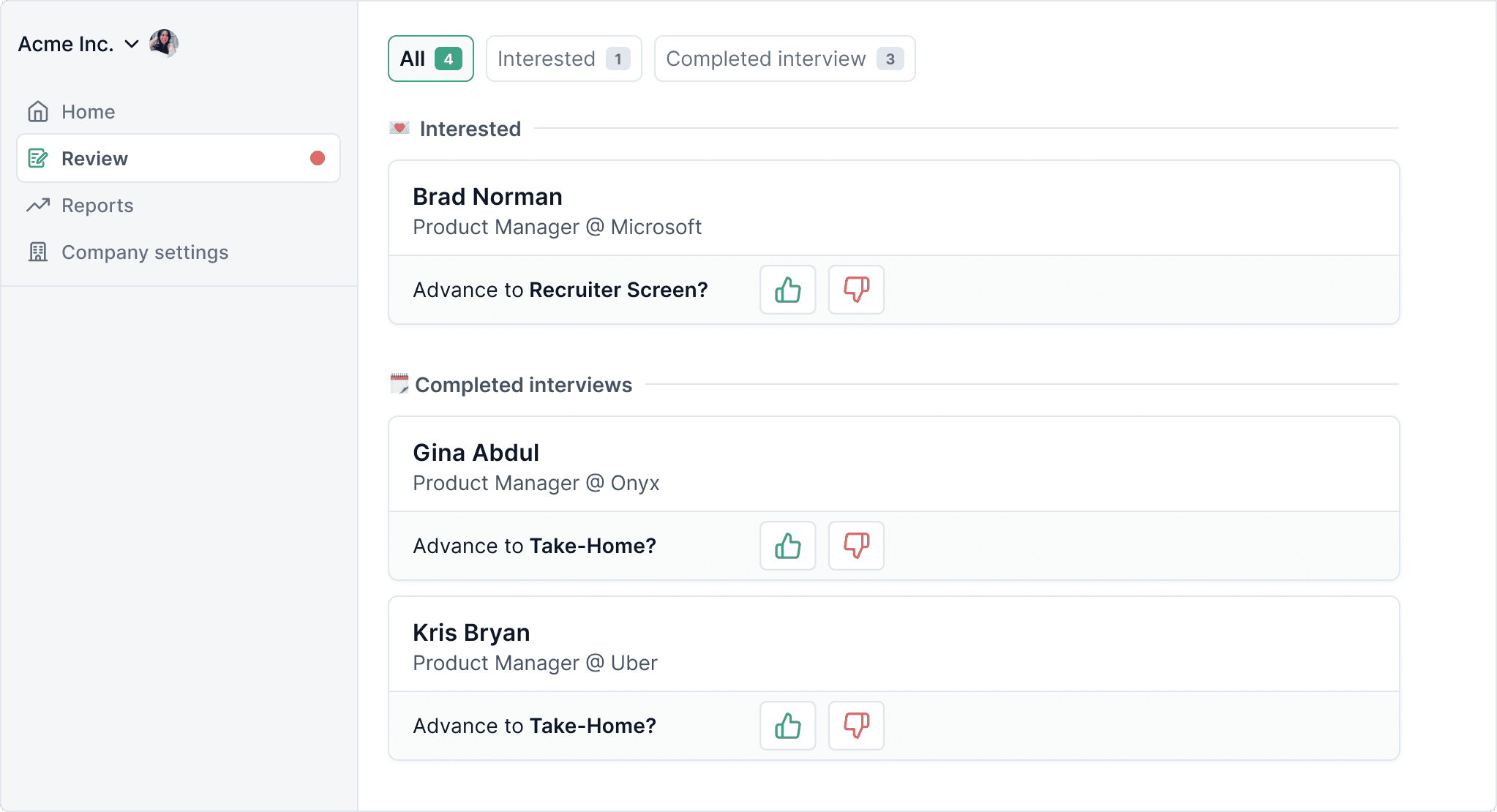Open Review in the sidebar
Viewport: 1497px width, 812px height.
point(95,159)
